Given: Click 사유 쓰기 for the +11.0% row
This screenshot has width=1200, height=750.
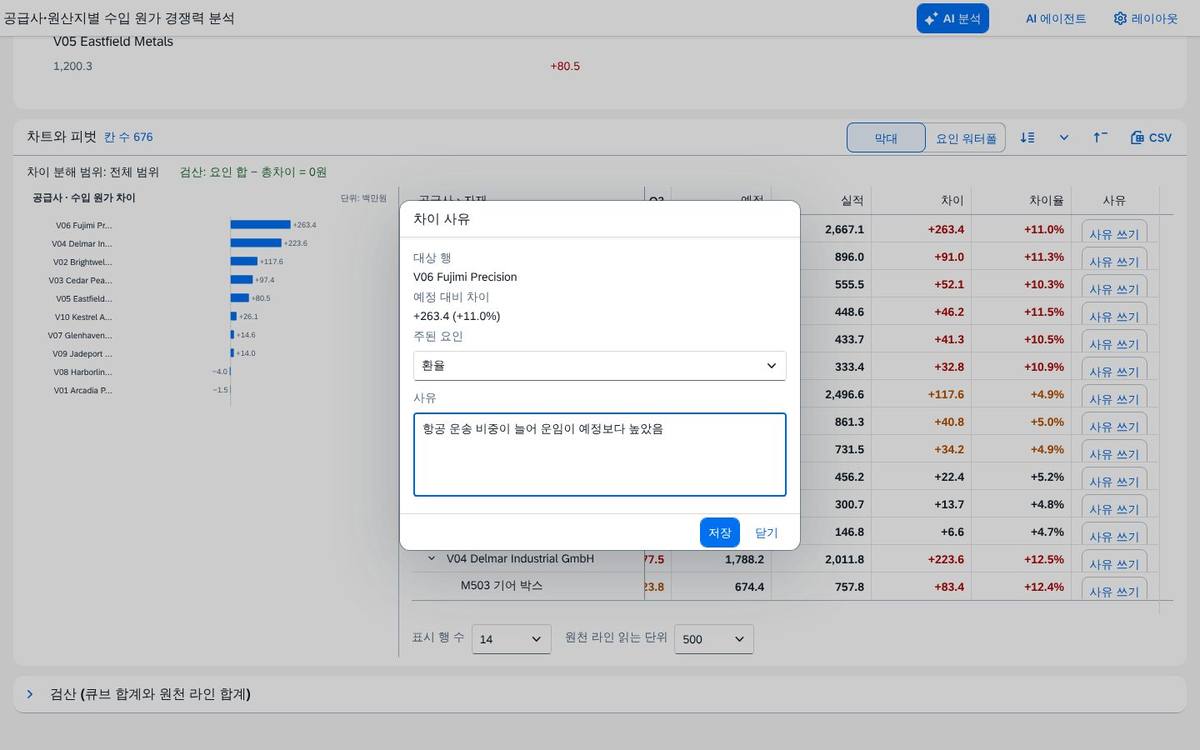Looking at the screenshot, I should (x=1114, y=234).
